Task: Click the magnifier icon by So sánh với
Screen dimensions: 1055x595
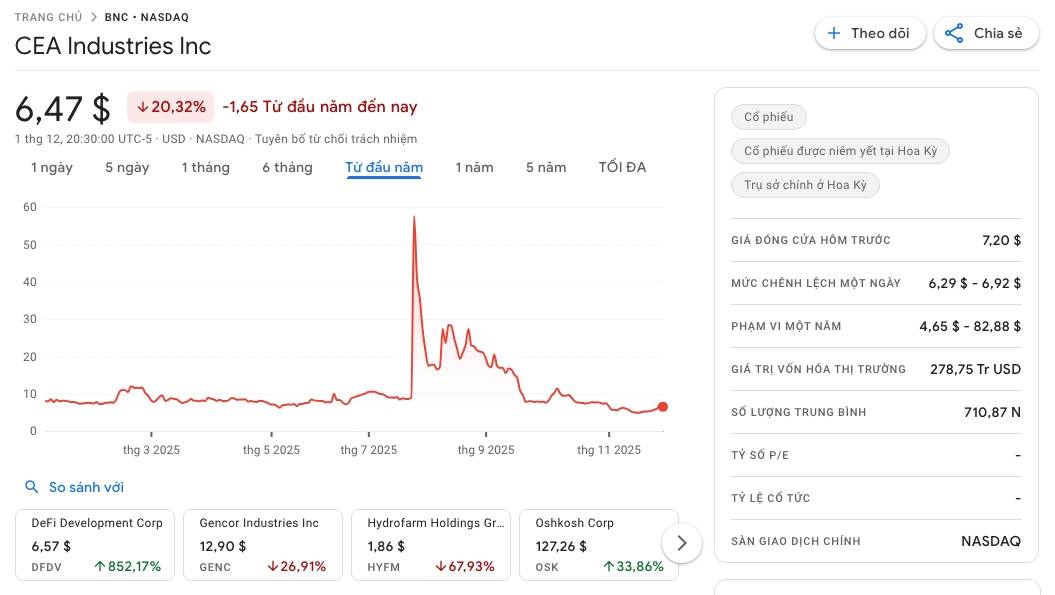Action: pos(32,487)
